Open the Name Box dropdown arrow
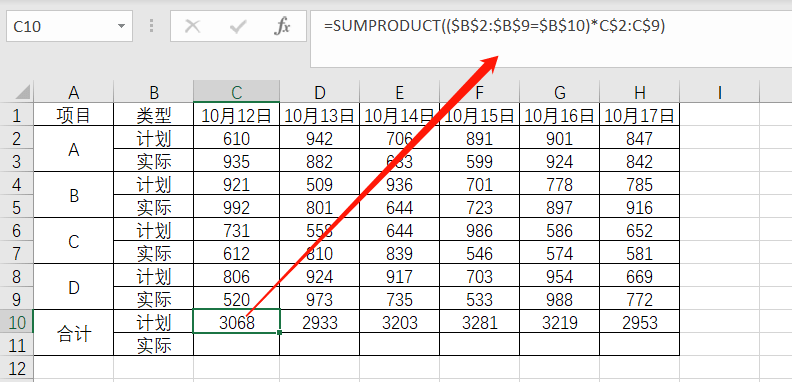This screenshot has width=792, height=382. 121,26
